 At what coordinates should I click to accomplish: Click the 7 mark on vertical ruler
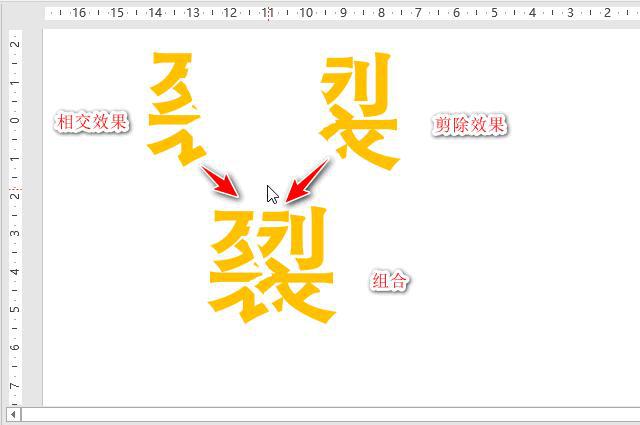tap(14, 385)
